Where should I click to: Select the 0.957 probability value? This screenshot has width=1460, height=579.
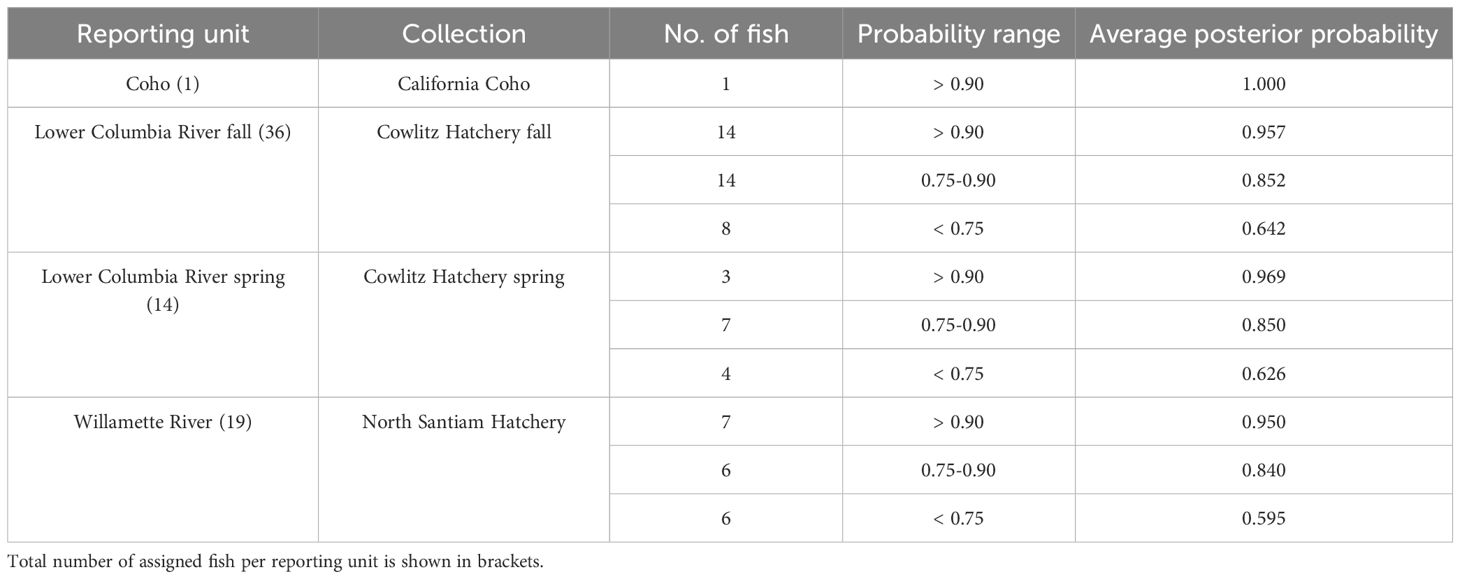pyautogui.click(x=1263, y=132)
